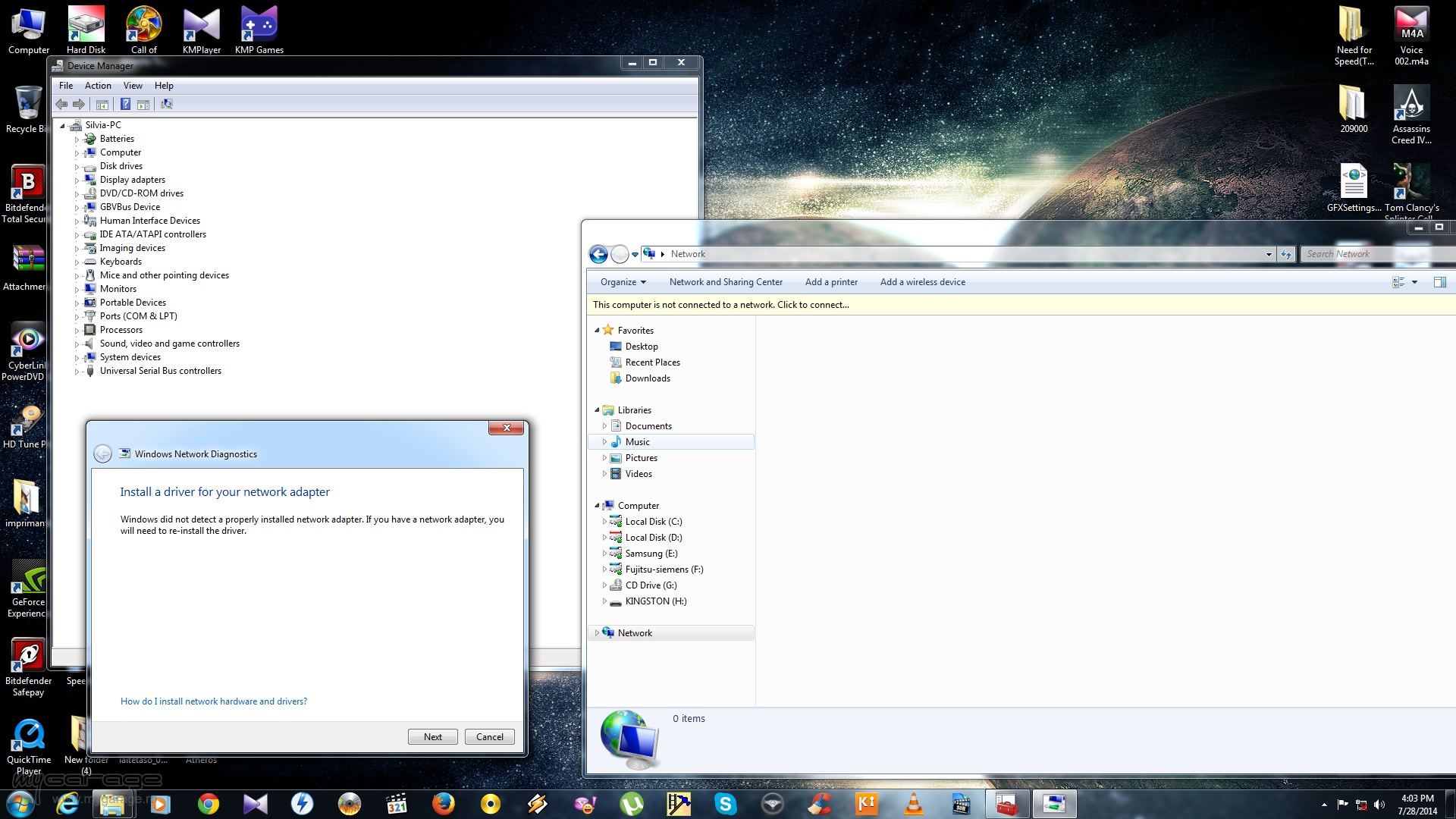Open Google Chrome from the taskbar
The height and width of the screenshot is (819, 1456).
click(x=209, y=804)
